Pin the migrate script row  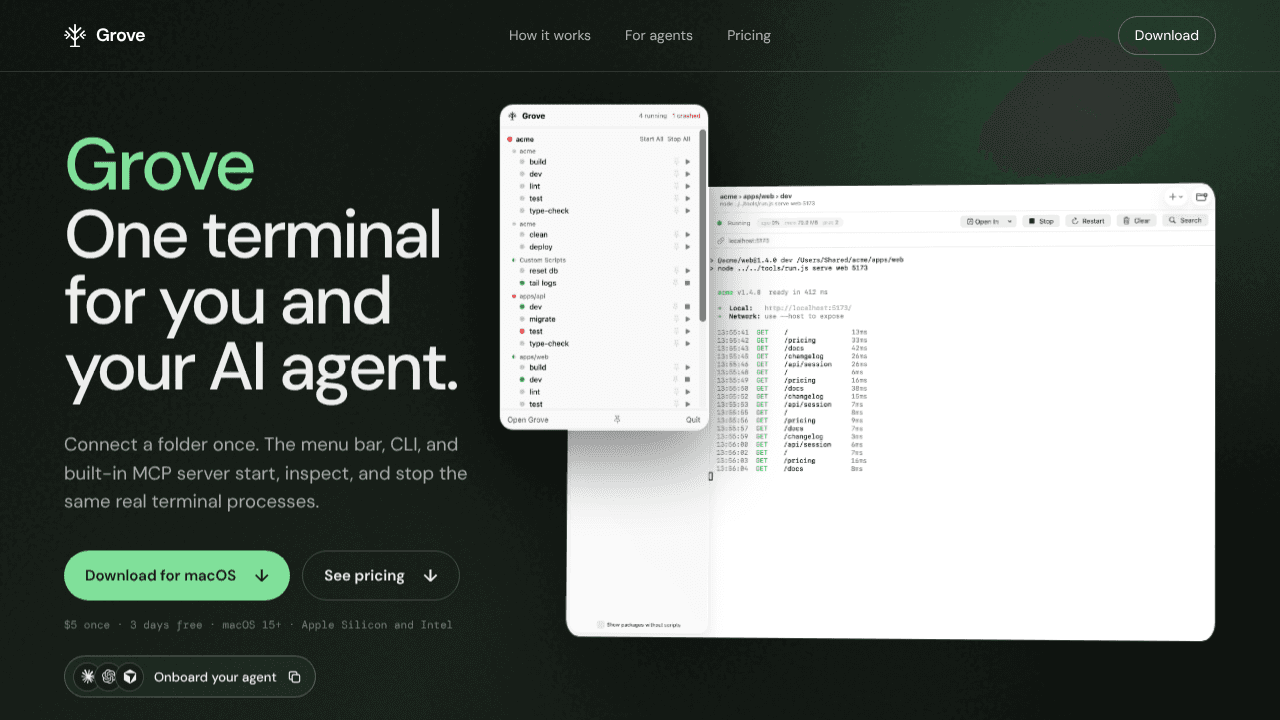pos(676,319)
